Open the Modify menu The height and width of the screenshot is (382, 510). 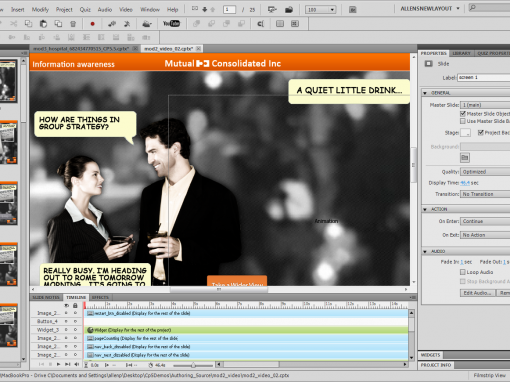pos(40,9)
